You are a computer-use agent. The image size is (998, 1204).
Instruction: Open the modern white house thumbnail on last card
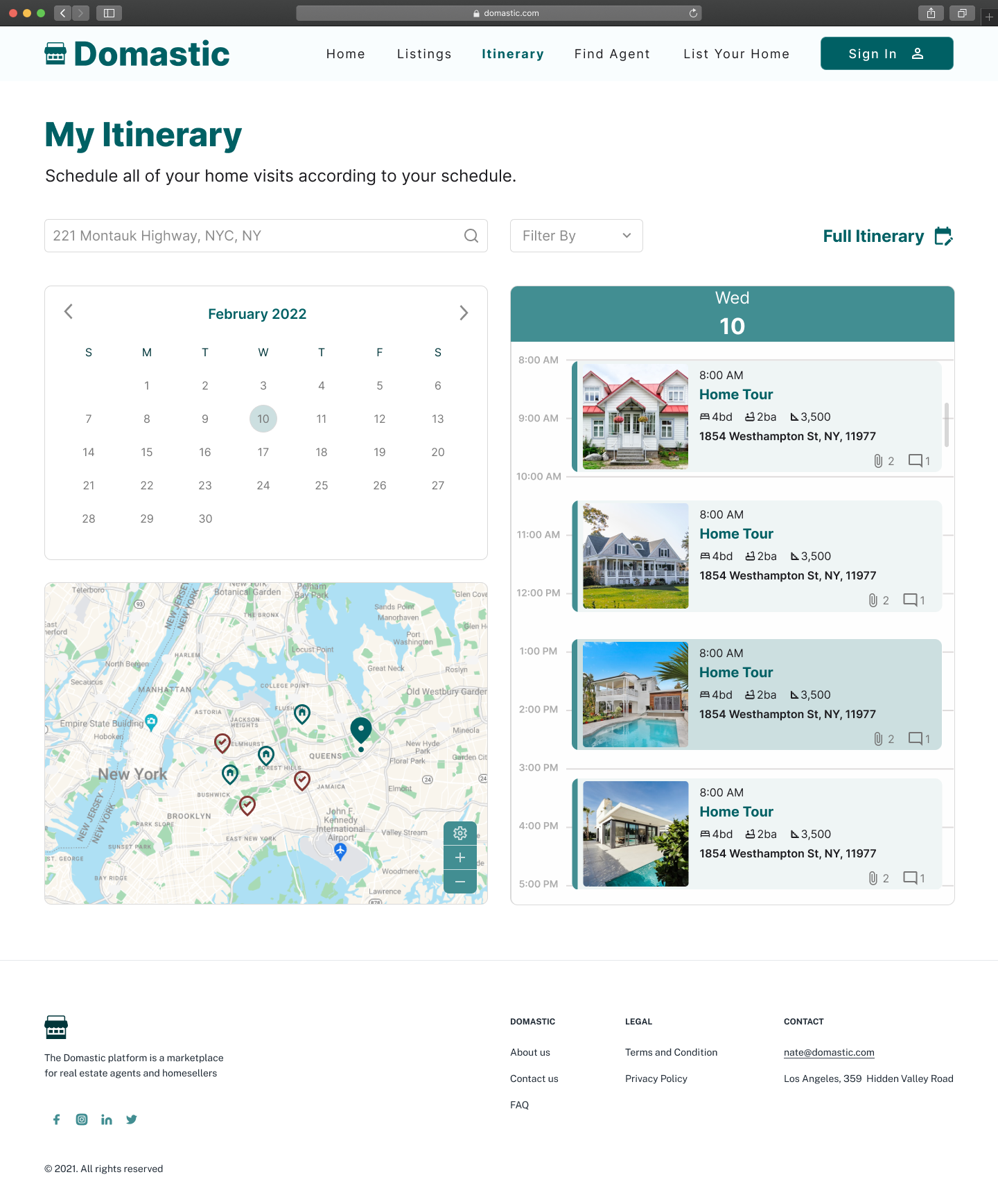click(636, 834)
